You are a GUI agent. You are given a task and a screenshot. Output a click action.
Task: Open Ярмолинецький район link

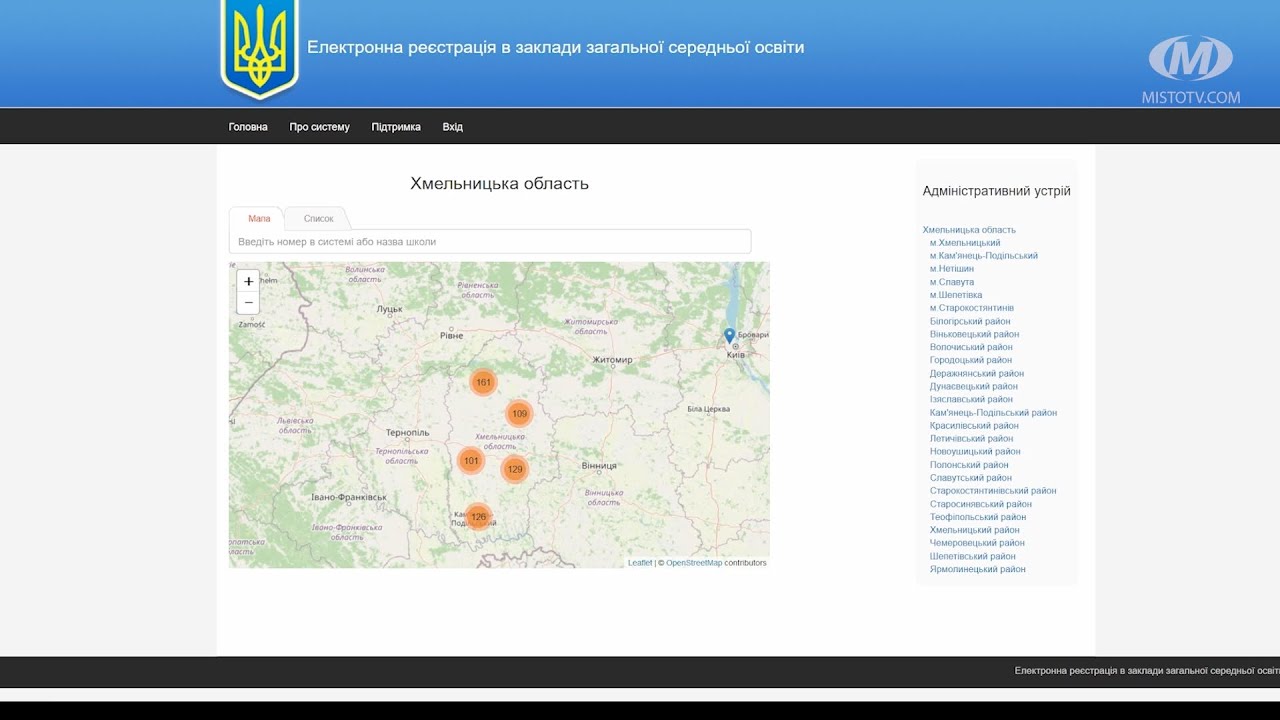978,569
